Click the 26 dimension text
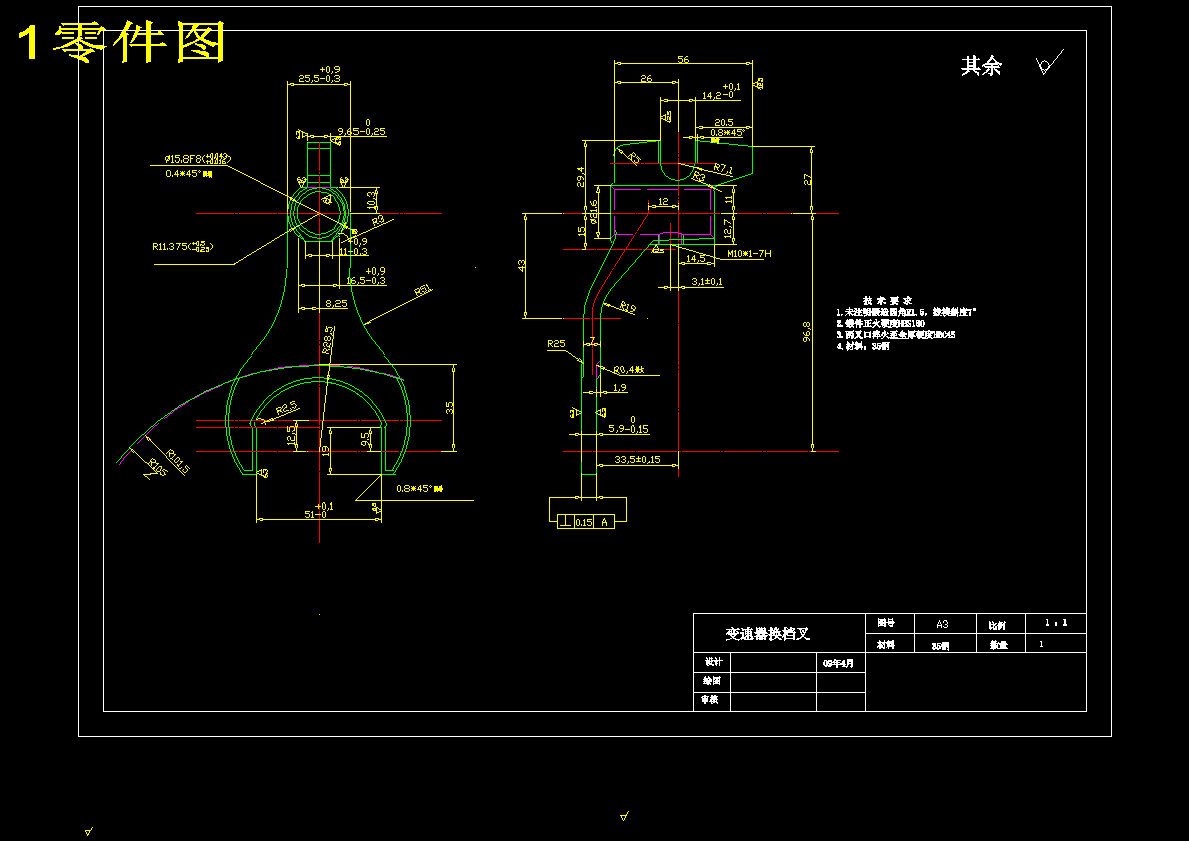Image resolution: width=1189 pixels, height=841 pixels. 646,78
